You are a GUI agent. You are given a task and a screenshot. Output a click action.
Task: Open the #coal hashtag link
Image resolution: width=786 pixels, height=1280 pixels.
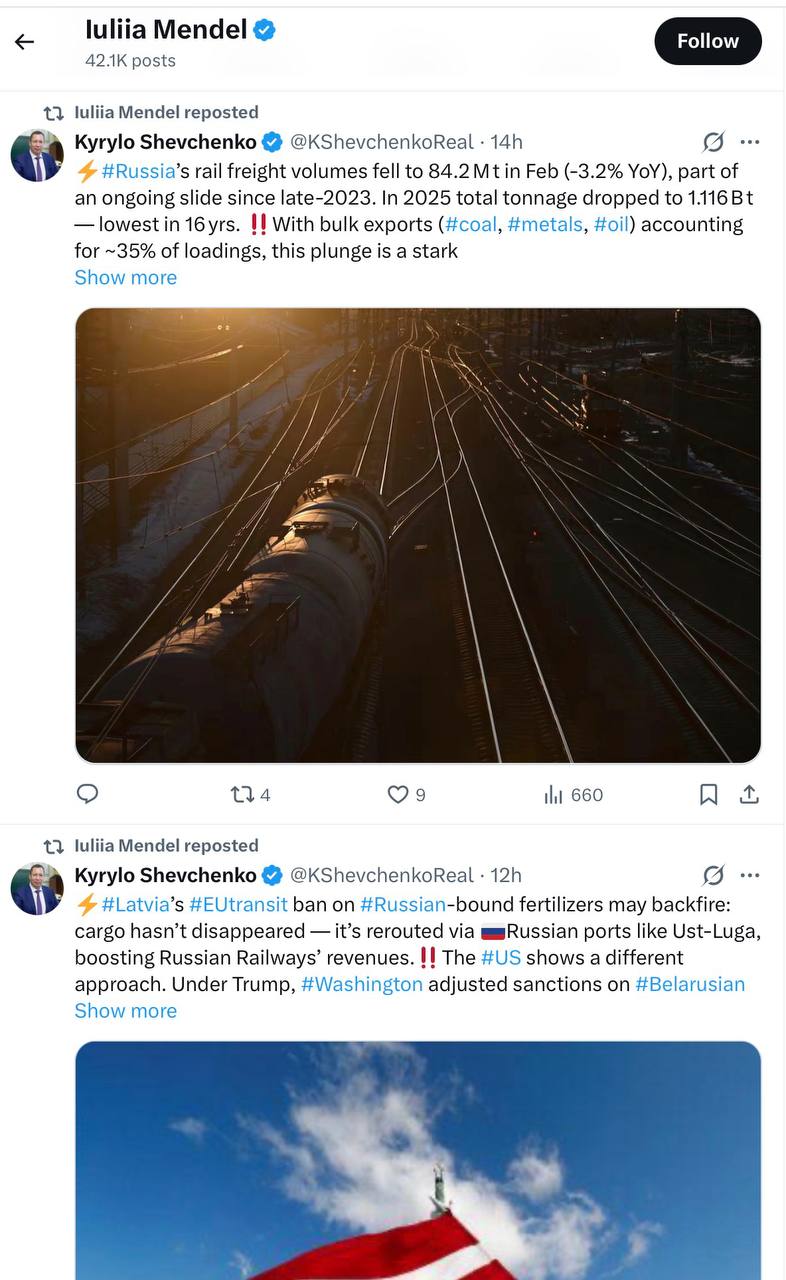(x=470, y=224)
